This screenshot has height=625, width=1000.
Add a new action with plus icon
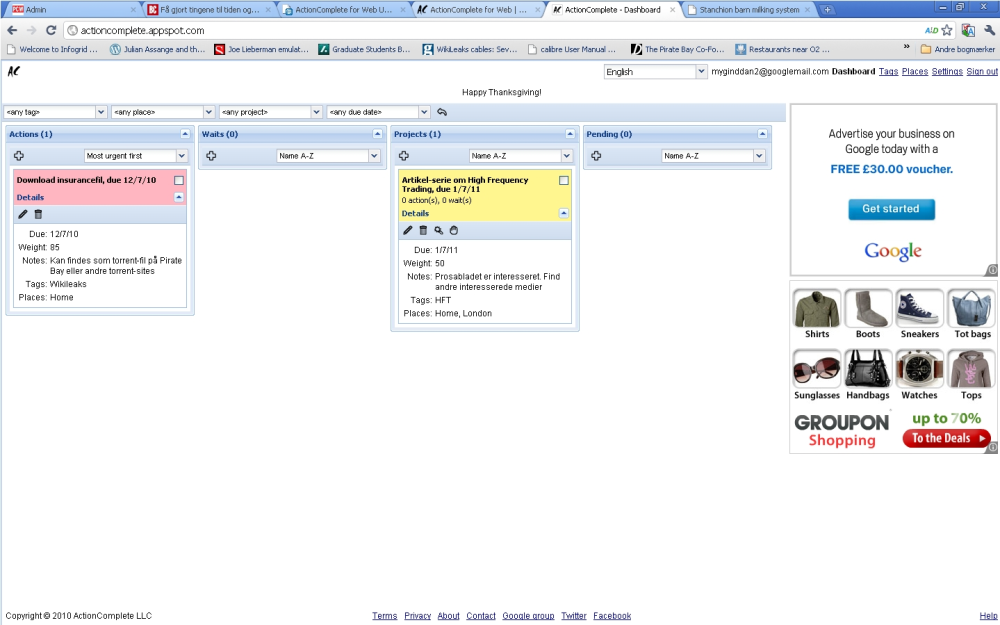(x=19, y=156)
